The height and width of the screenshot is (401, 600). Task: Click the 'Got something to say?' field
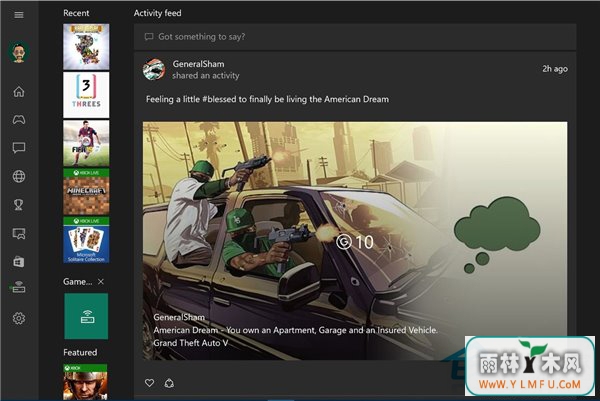click(x=355, y=37)
